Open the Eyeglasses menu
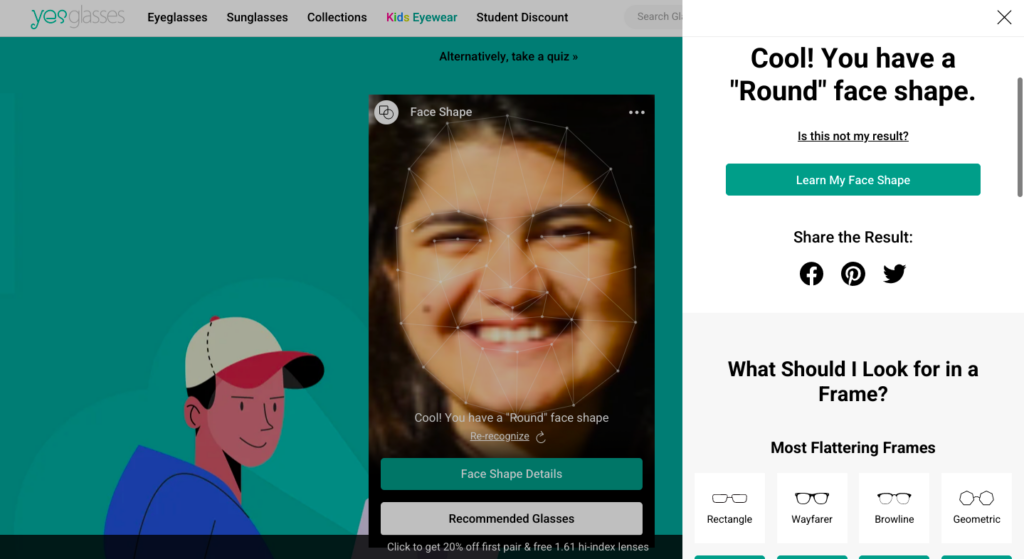This screenshot has height=559, width=1024. tap(177, 18)
